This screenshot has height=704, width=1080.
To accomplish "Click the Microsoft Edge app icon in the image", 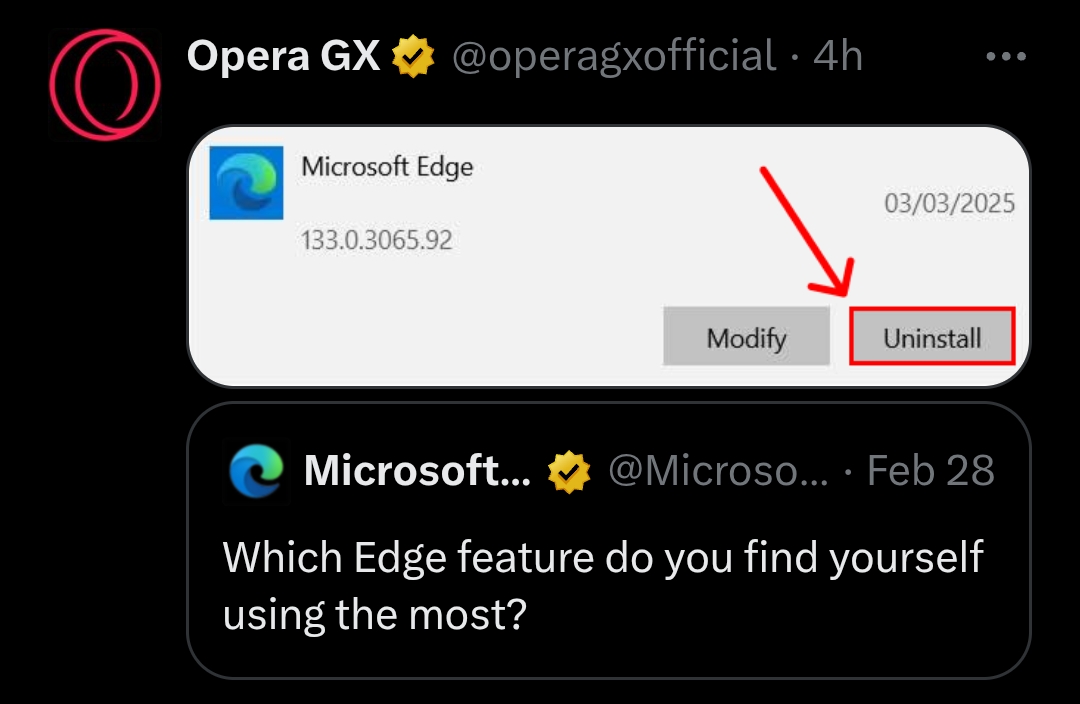I will (246, 183).
